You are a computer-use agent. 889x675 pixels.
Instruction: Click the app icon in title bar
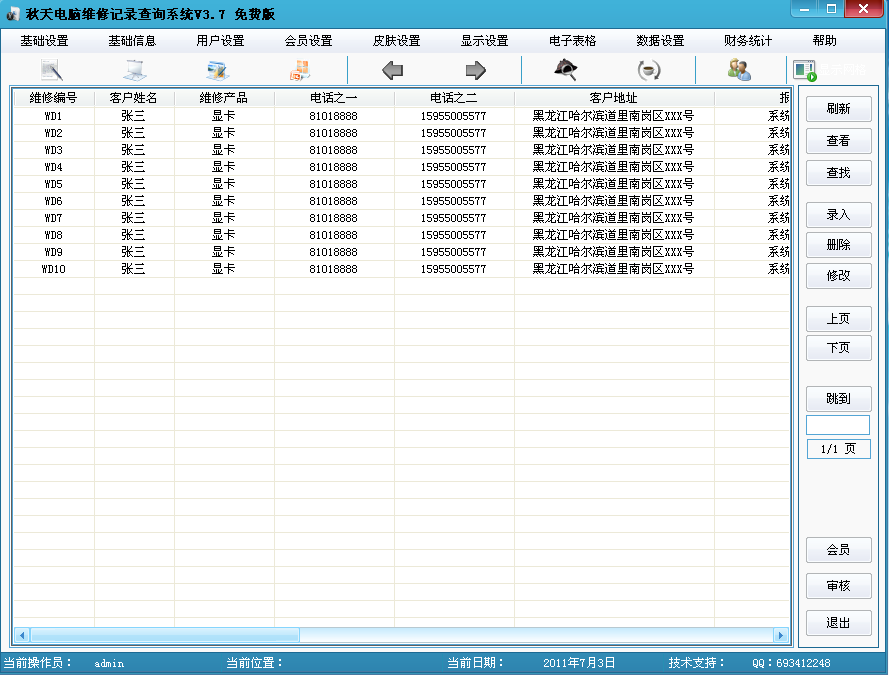pyautogui.click(x=12, y=14)
